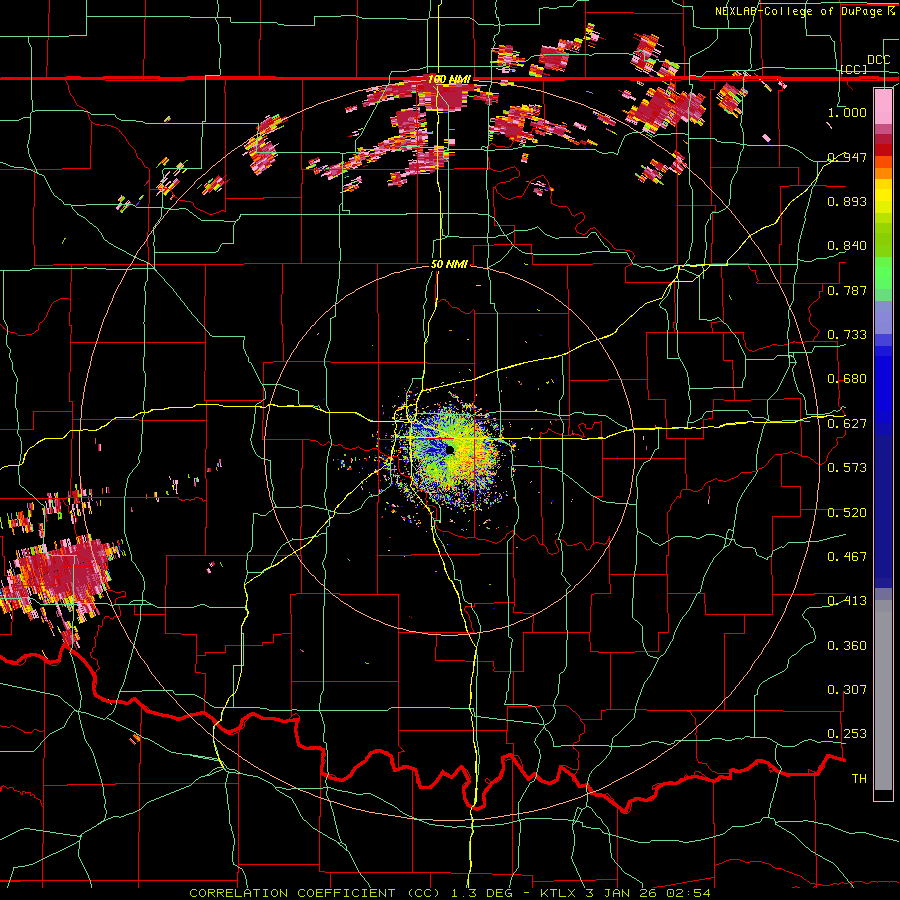900x900 pixels.
Task: Select the 0.520 scale value
Action: [847, 512]
